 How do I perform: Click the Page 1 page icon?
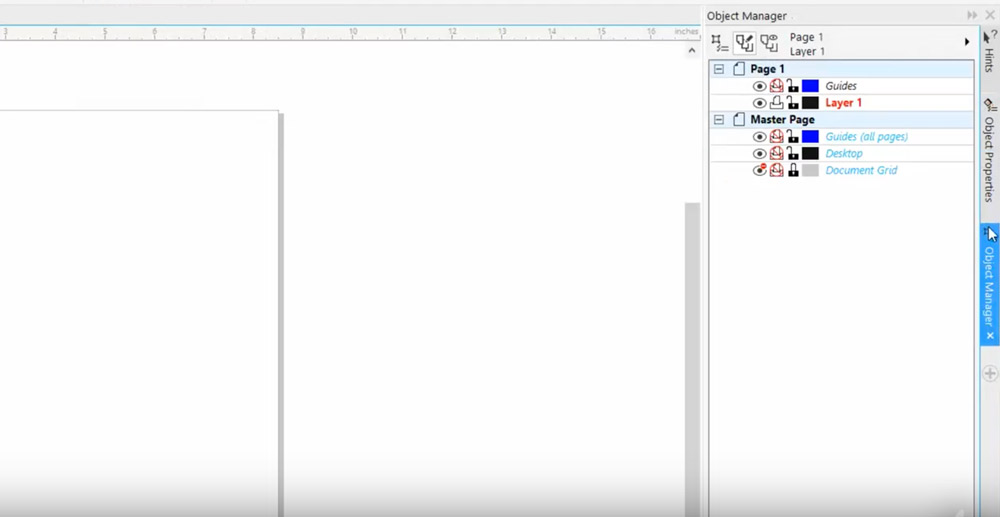click(739, 69)
